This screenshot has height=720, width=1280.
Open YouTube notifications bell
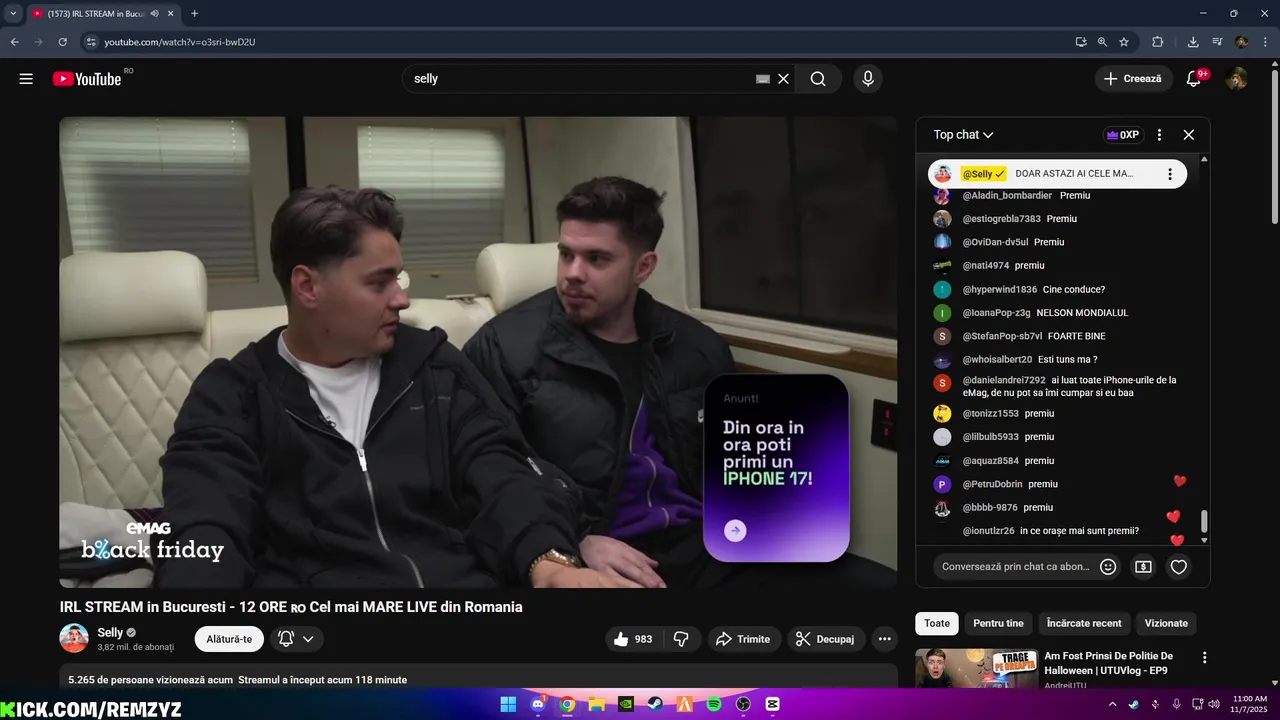point(1193,79)
